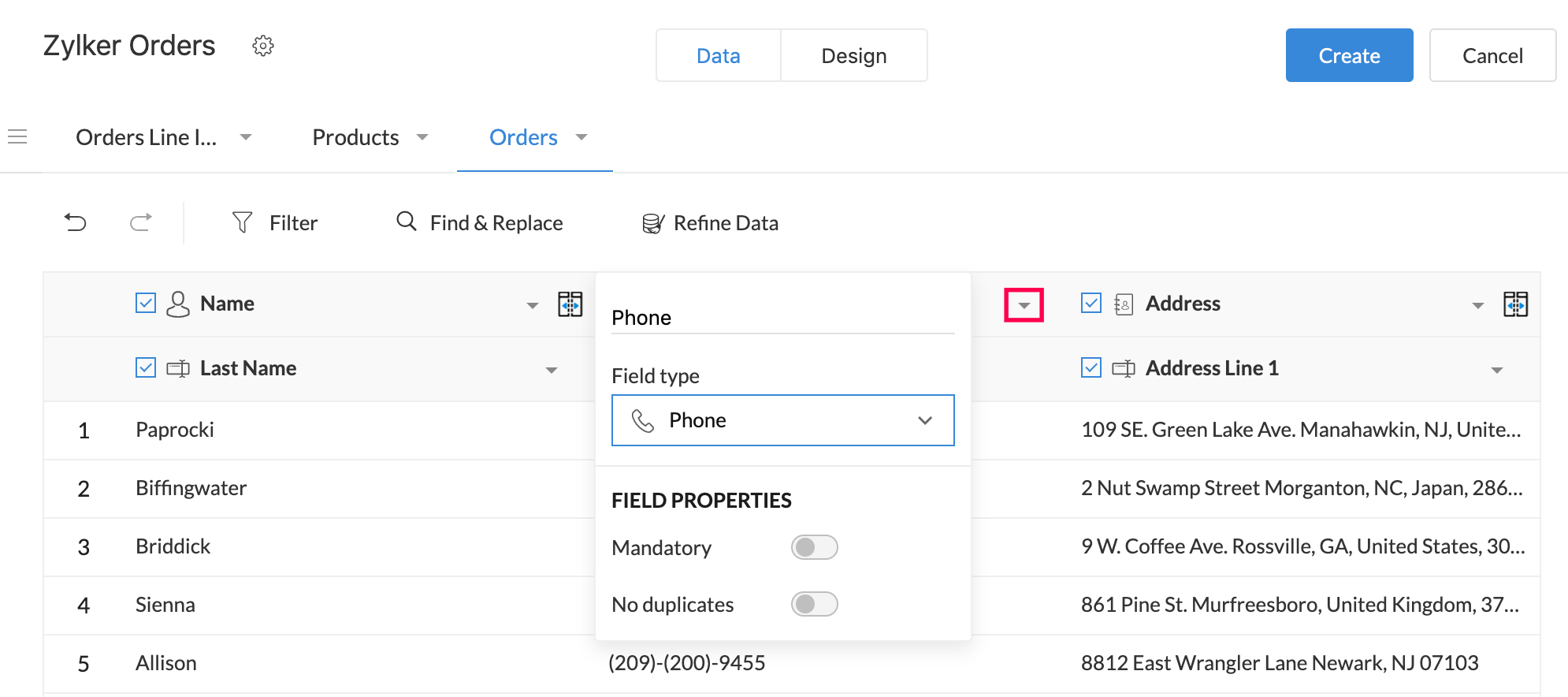The width and height of the screenshot is (1568, 697).
Task: Open settings gear next to Zylker Orders
Action: (263, 46)
